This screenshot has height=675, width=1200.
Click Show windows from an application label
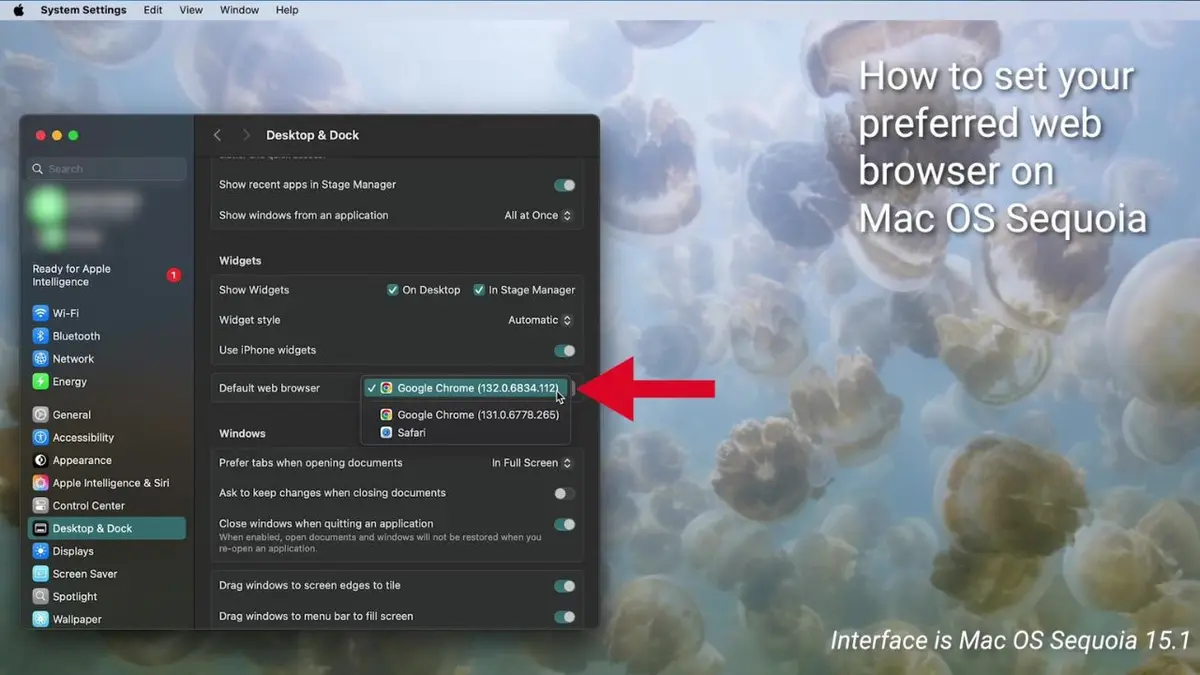pyautogui.click(x=304, y=215)
